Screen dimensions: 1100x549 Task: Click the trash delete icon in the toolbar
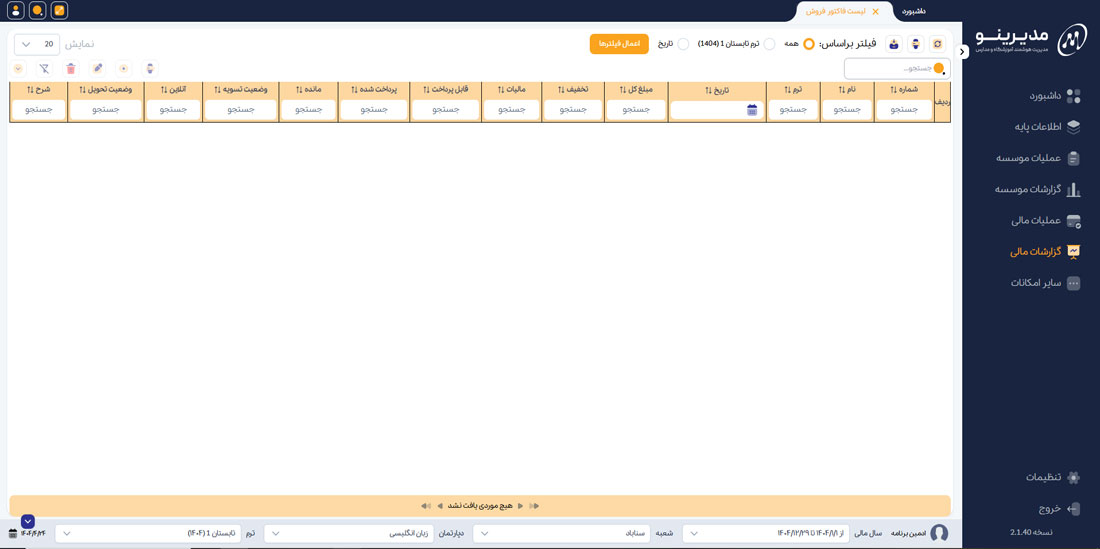[71, 69]
